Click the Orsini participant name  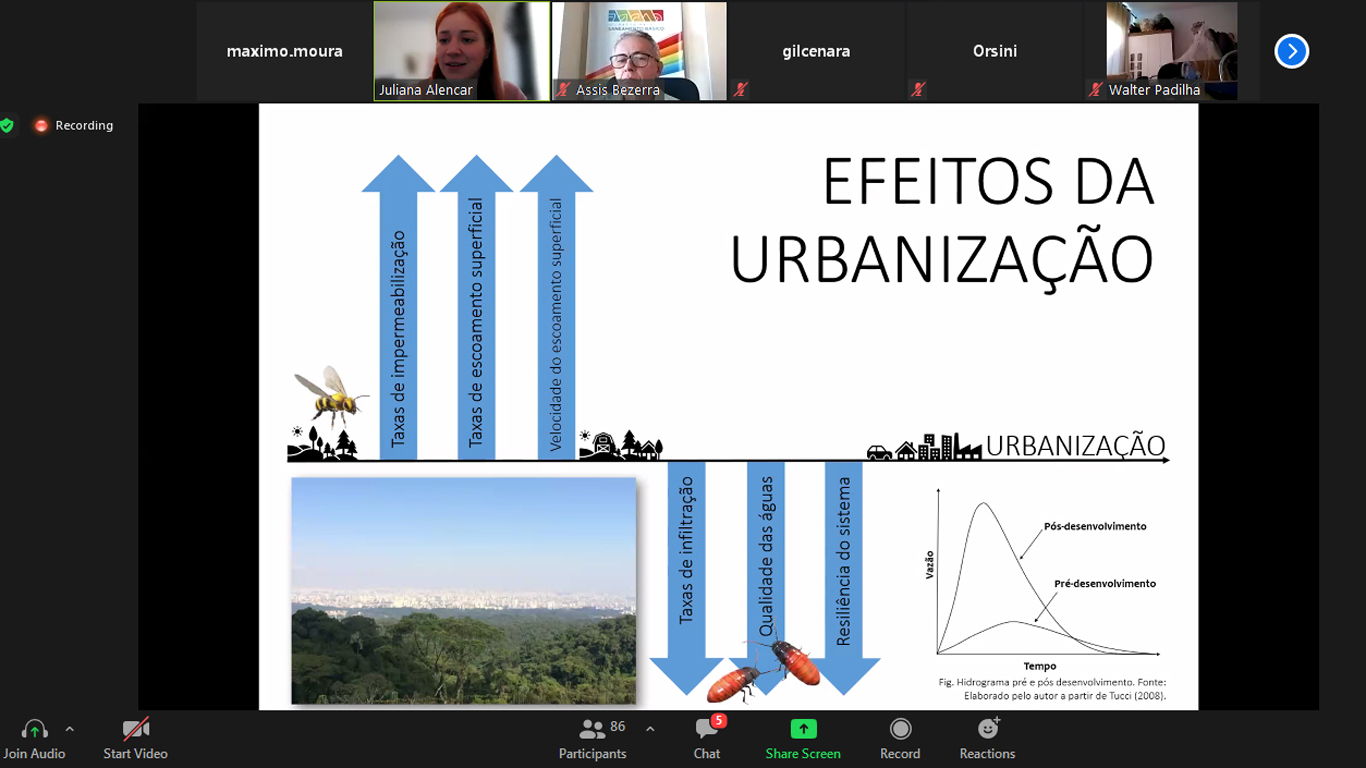(994, 51)
